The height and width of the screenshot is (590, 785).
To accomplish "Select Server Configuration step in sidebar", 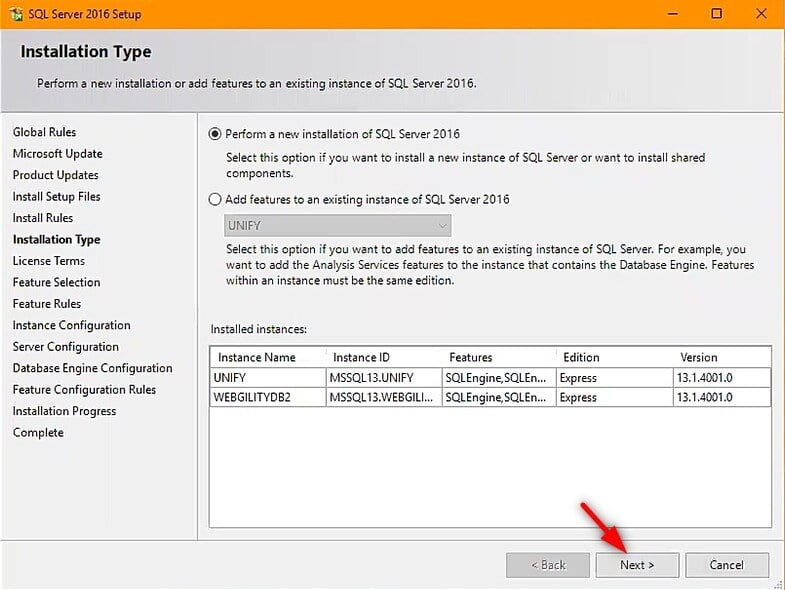I will pos(66,347).
